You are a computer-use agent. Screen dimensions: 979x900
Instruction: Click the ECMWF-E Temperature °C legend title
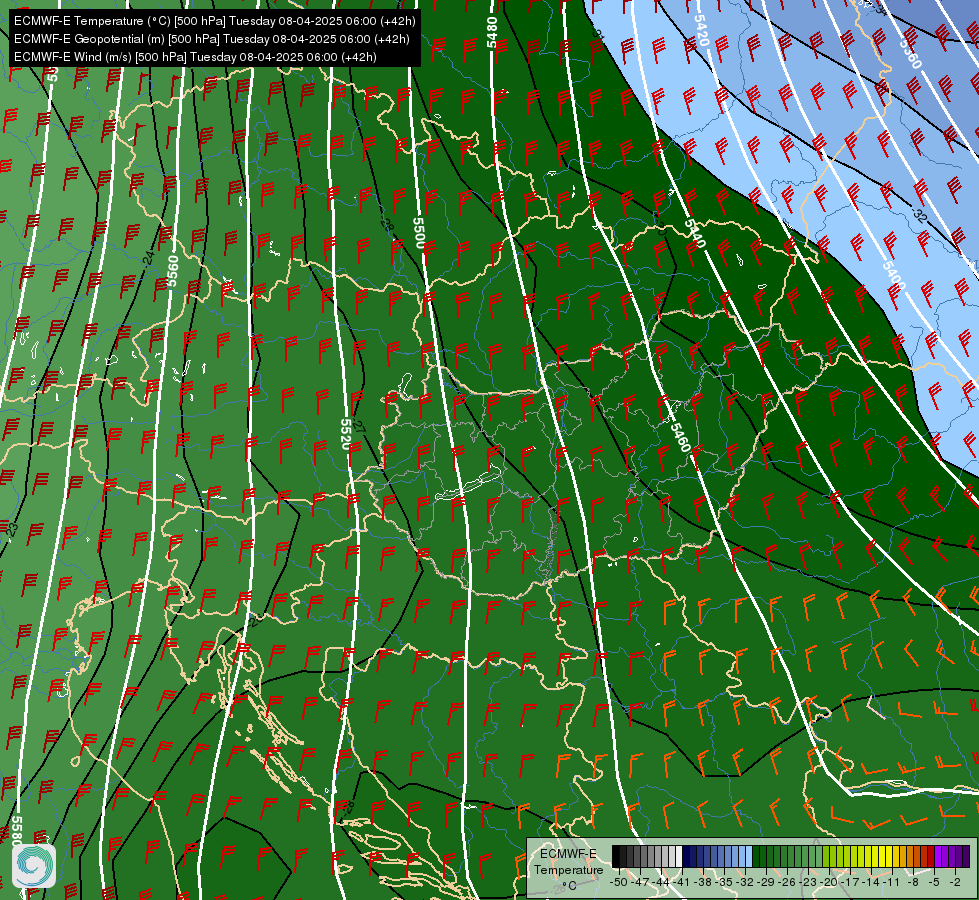pyautogui.click(x=569, y=869)
